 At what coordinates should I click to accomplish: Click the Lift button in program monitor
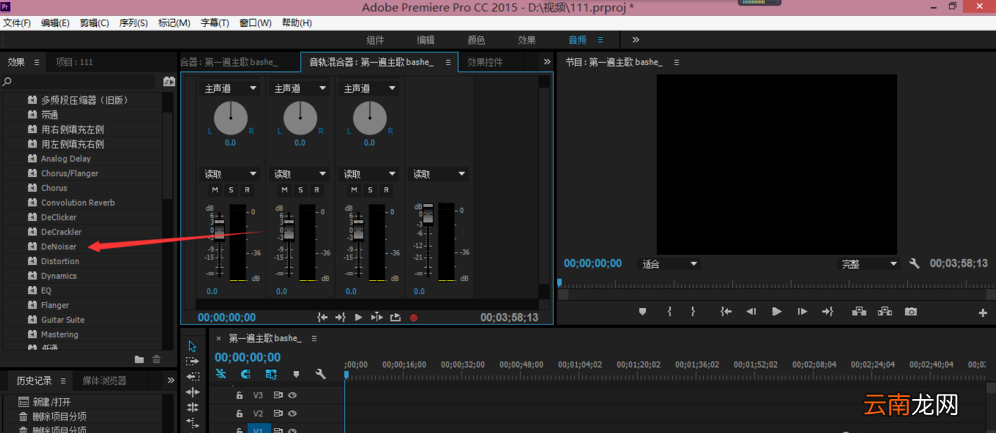(860, 311)
